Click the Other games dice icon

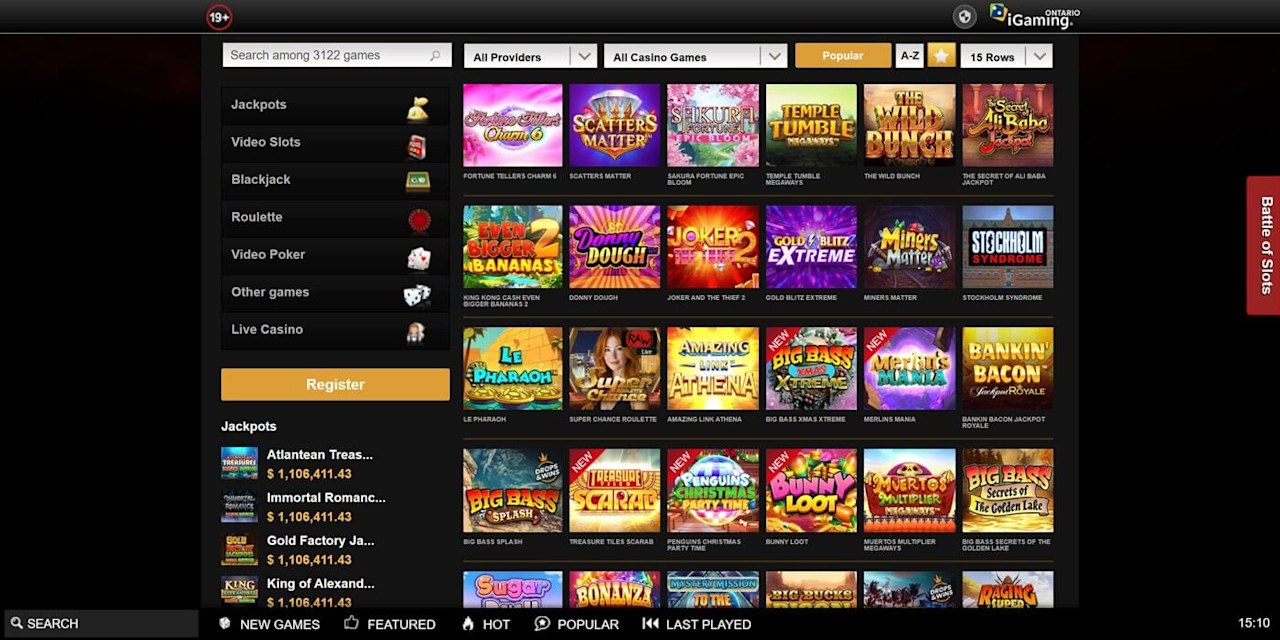pos(417,295)
